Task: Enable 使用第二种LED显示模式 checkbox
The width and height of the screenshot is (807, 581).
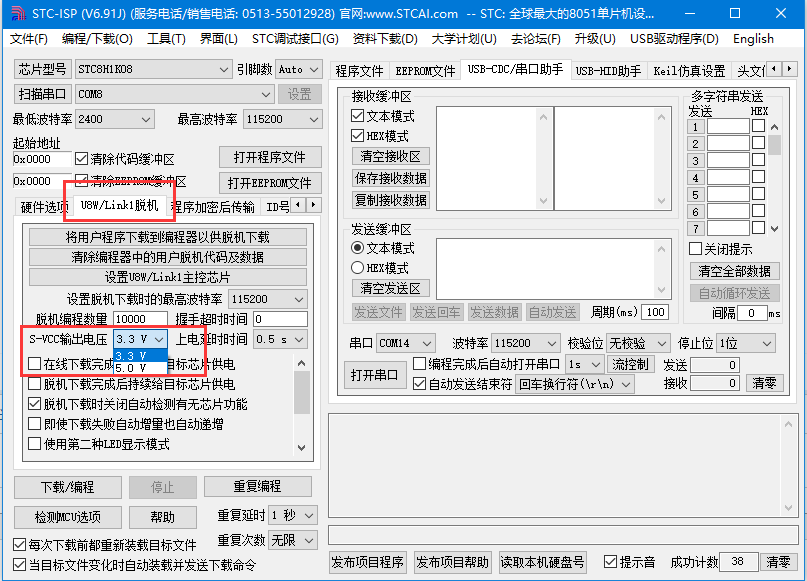Action: click(x=34, y=444)
